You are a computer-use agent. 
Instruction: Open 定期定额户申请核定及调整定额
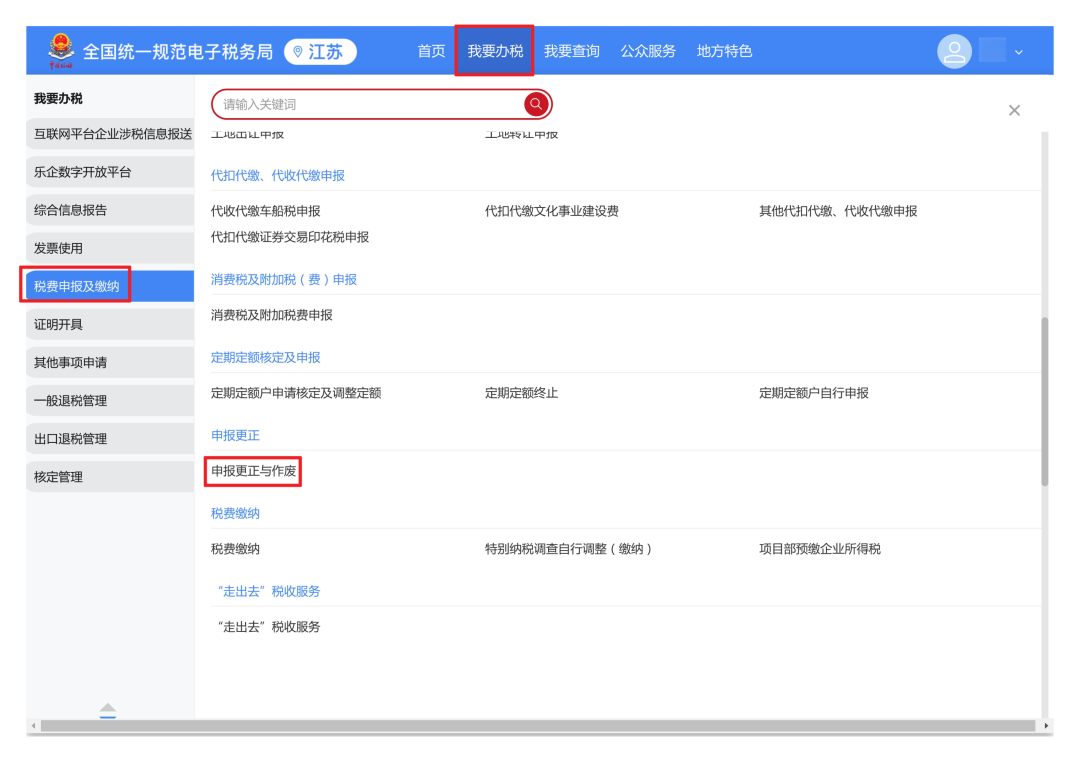[x=296, y=393]
